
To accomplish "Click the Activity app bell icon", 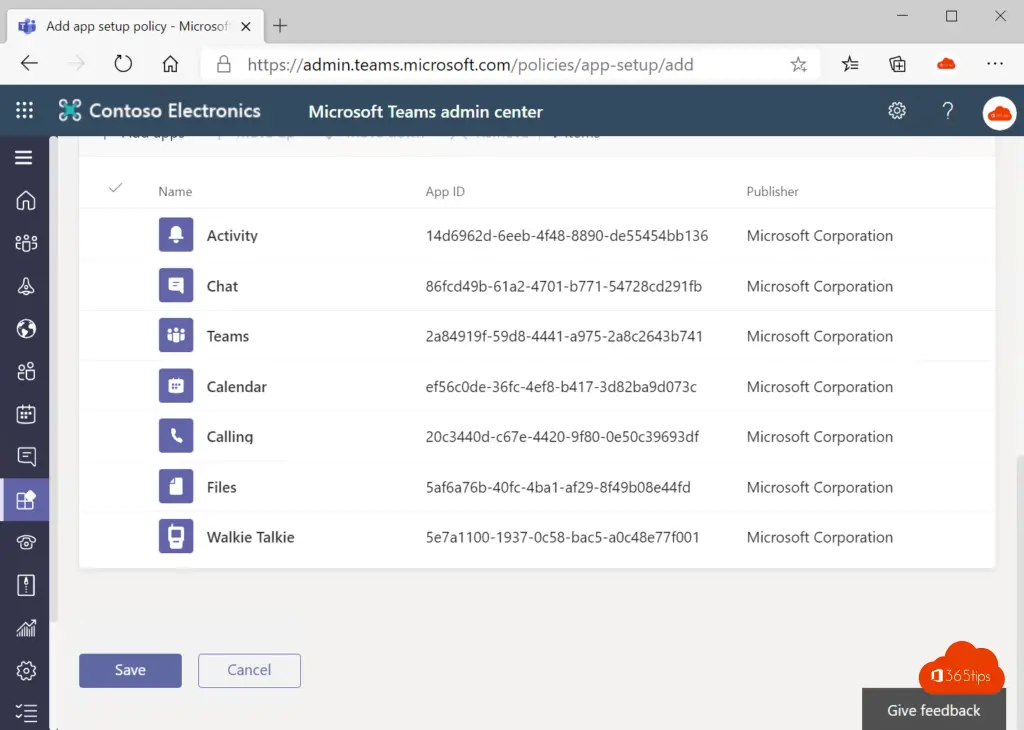I will [176, 235].
